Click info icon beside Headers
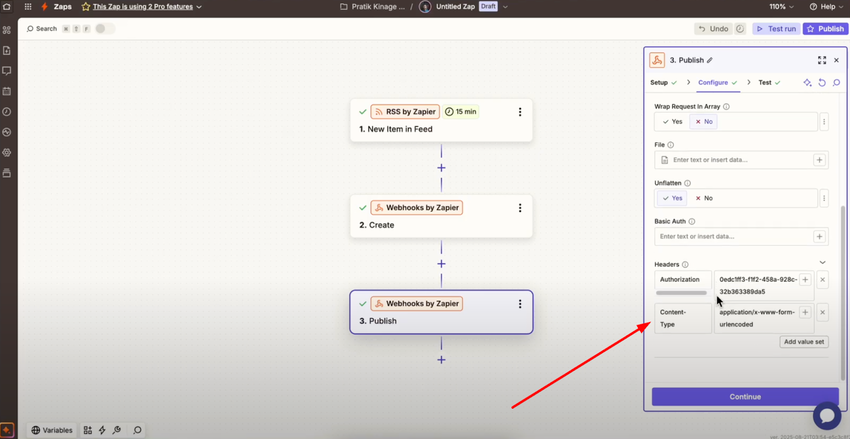The height and width of the screenshot is (439, 850). pos(685,264)
